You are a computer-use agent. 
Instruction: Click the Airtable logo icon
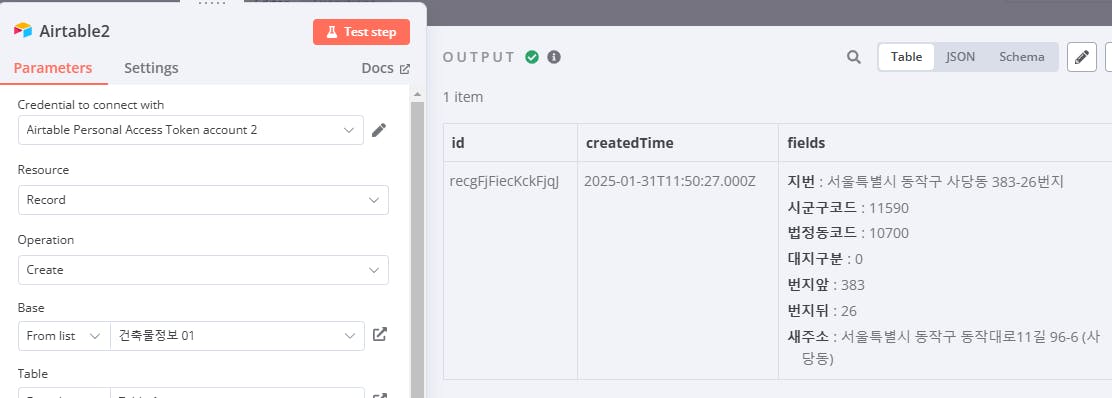pos(23,31)
